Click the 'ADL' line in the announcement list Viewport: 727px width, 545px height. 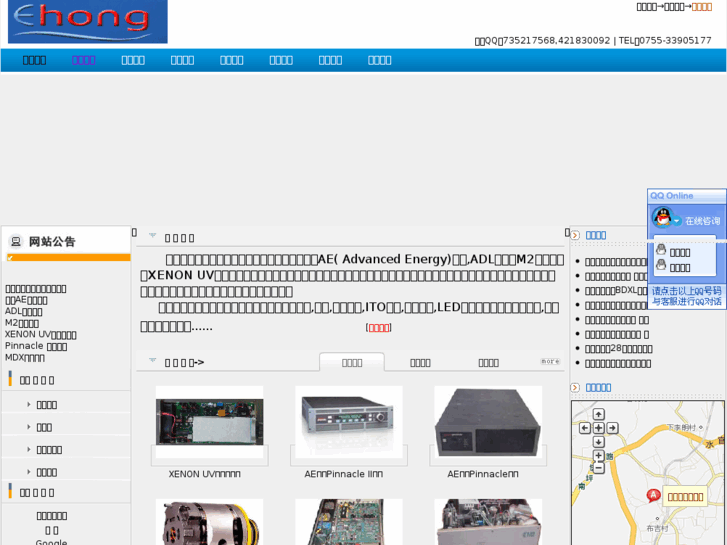[23, 311]
